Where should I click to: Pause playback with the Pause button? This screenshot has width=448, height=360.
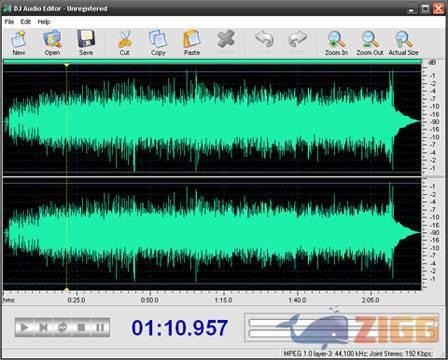click(100, 327)
